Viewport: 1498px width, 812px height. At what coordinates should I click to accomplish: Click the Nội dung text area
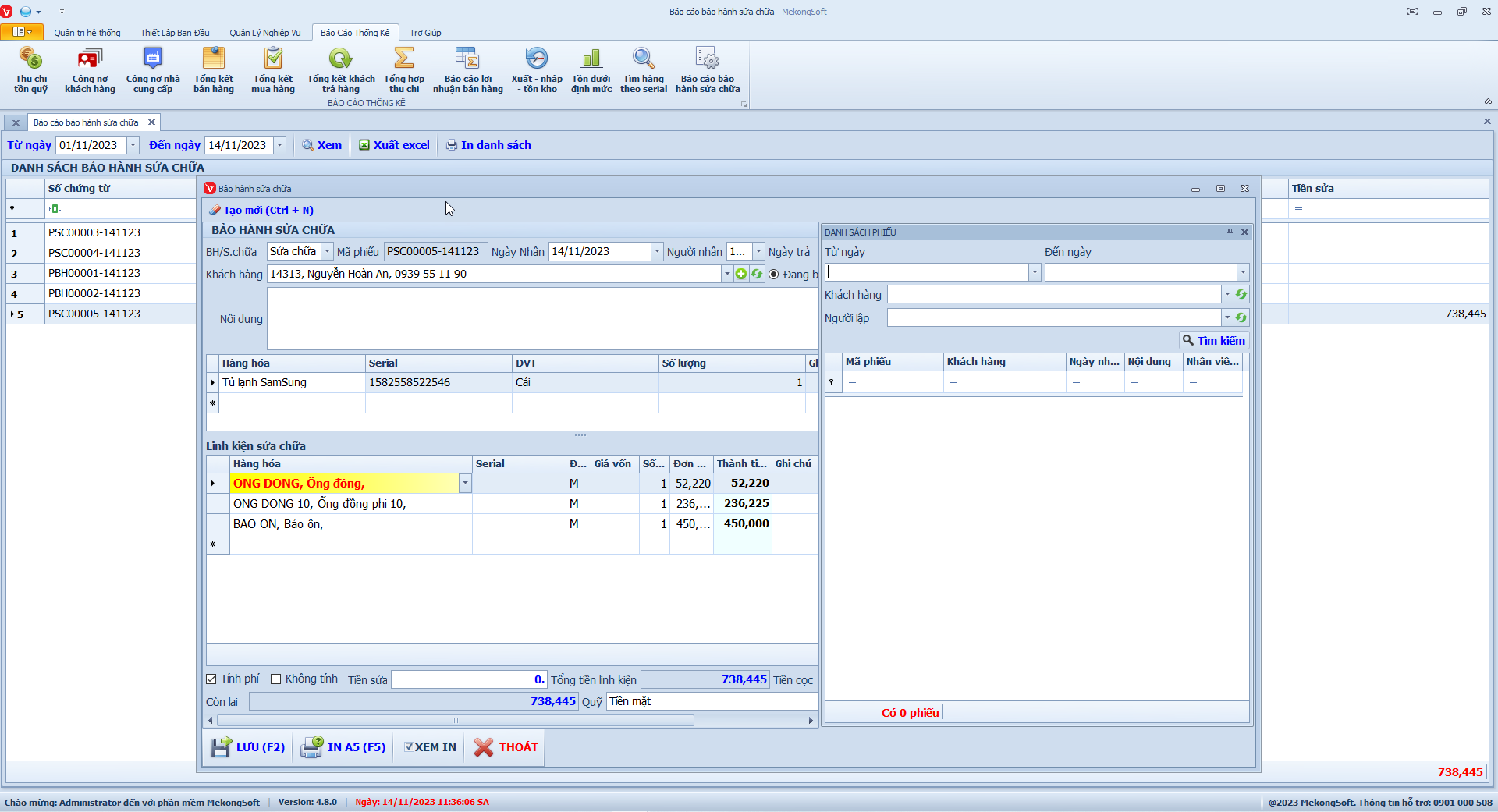[541, 318]
